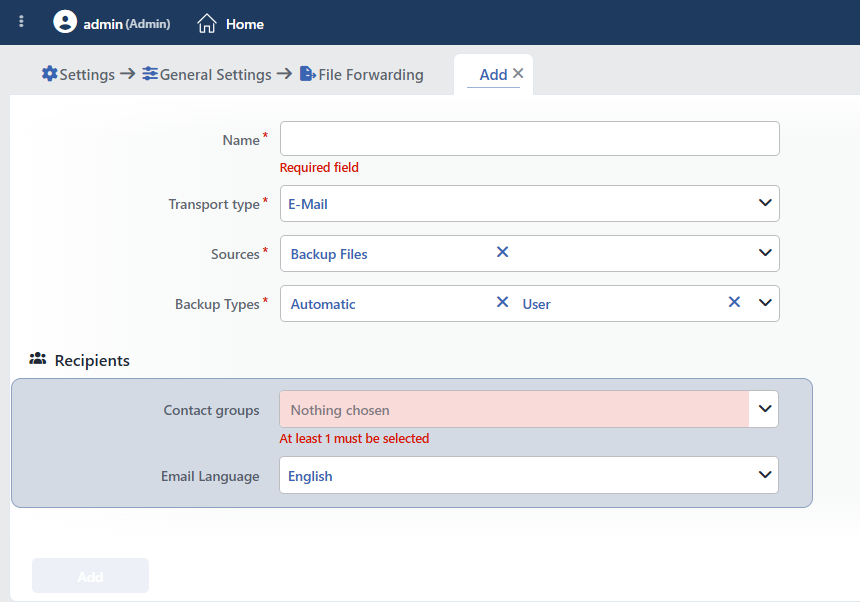The image size is (860, 602).
Task: Click the admin (Admin) user name
Action: 127,24
